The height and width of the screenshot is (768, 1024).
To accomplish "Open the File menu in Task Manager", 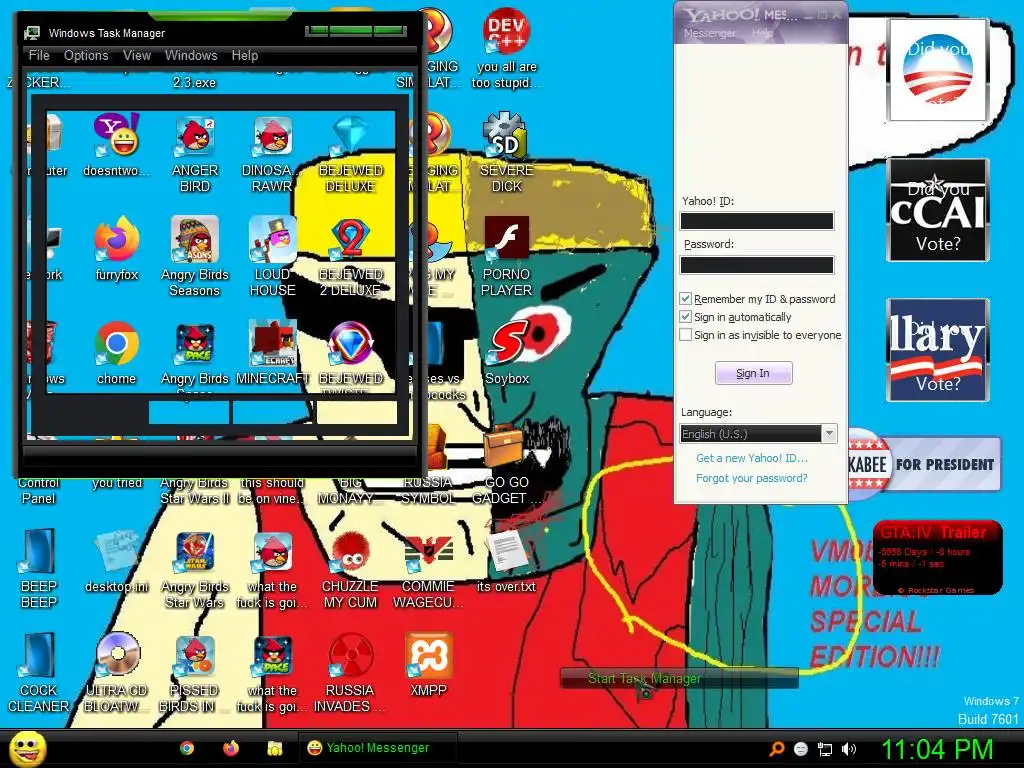I will click(x=39, y=56).
